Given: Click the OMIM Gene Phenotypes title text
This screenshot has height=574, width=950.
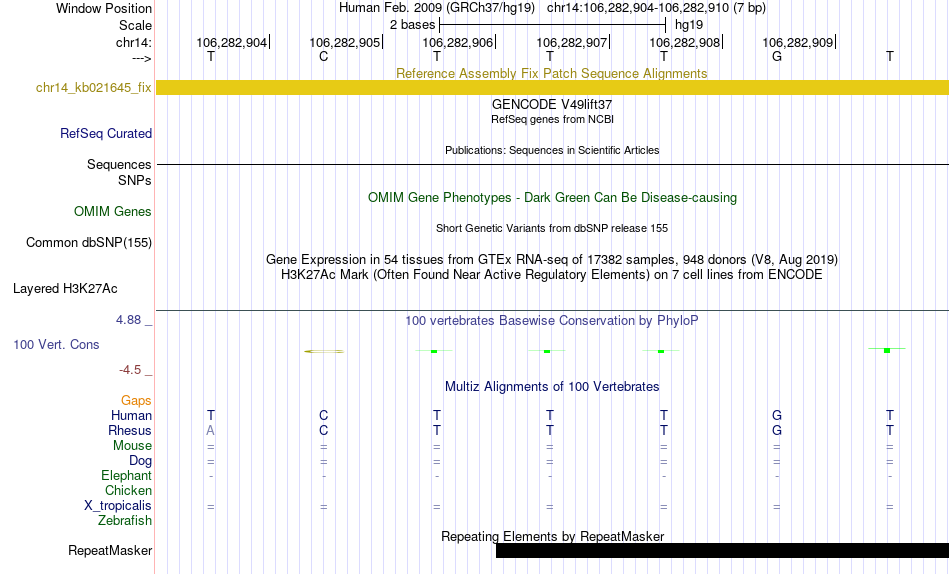Looking at the screenshot, I should pos(552,198).
